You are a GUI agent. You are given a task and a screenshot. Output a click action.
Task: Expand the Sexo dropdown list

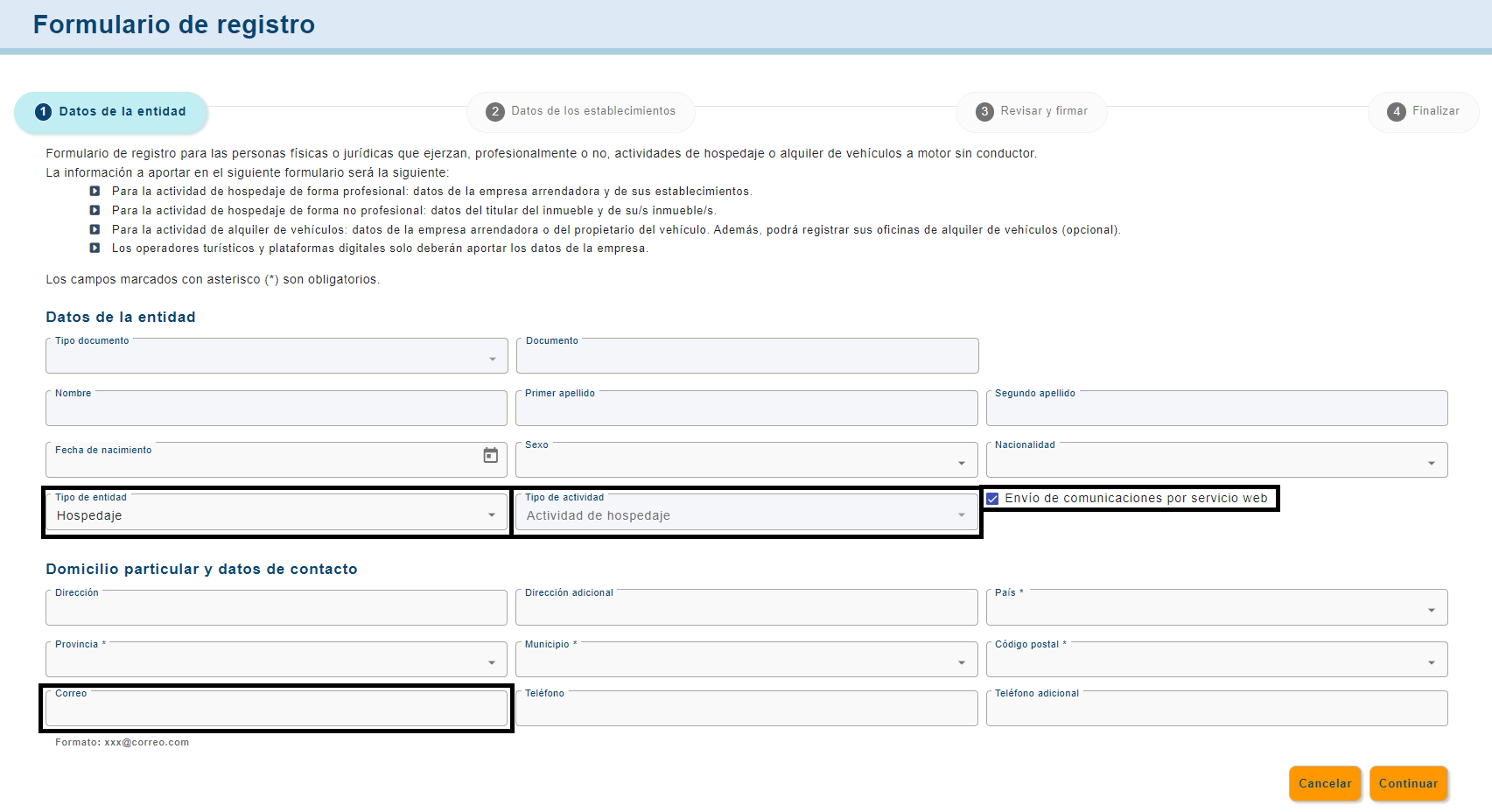click(x=746, y=460)
